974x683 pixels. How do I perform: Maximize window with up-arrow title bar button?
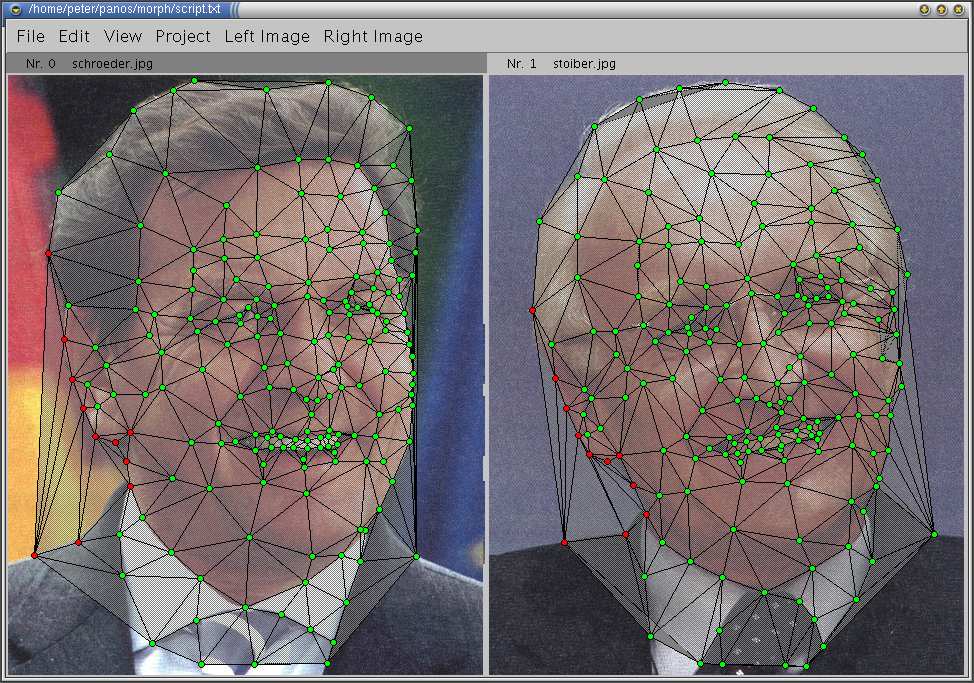[942, 9]
